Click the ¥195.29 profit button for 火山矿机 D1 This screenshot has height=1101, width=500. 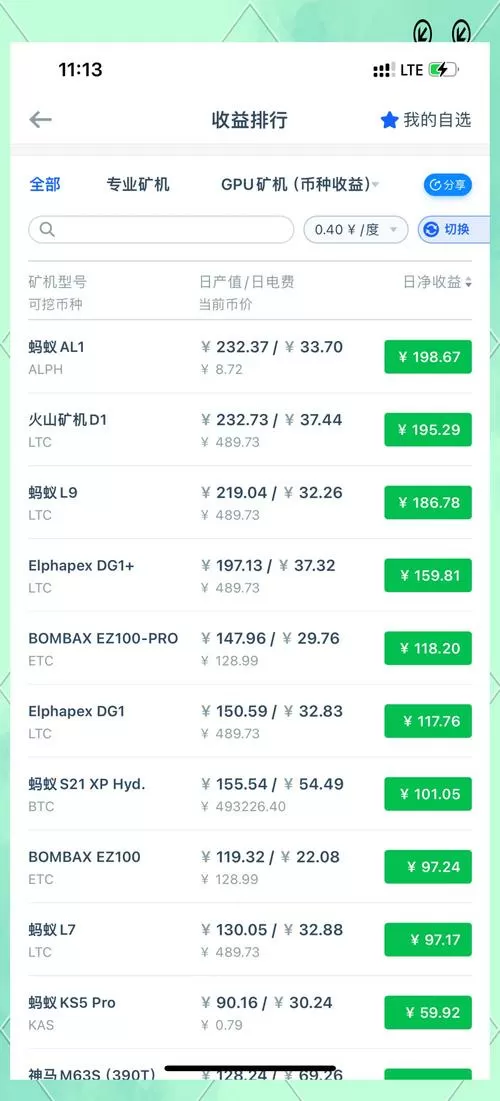[428, 430]
